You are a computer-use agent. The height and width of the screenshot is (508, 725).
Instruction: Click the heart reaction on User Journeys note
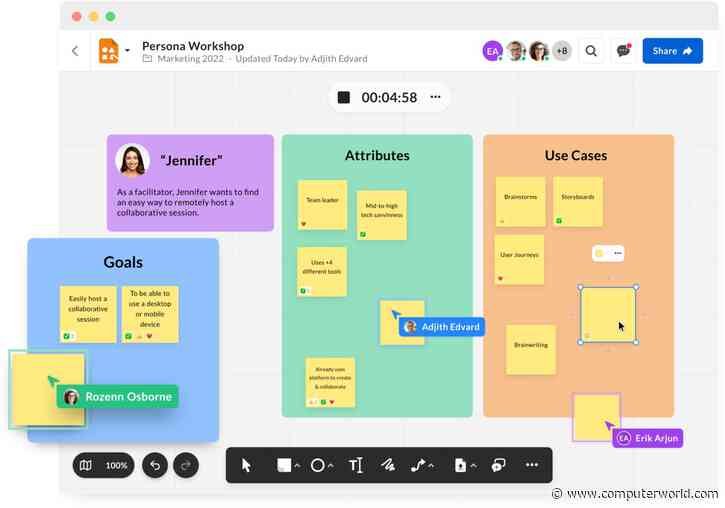[500, 278]
